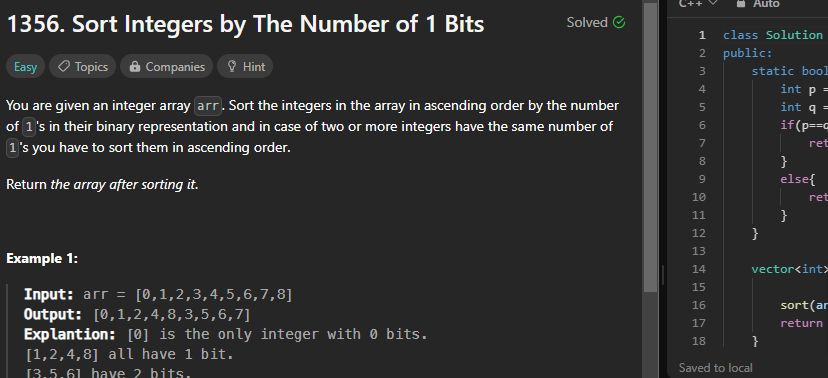The width and height of the screenshot is (828, 378).
Task: Place cursor on the else{ line
Action: click(x=797, y=179)
